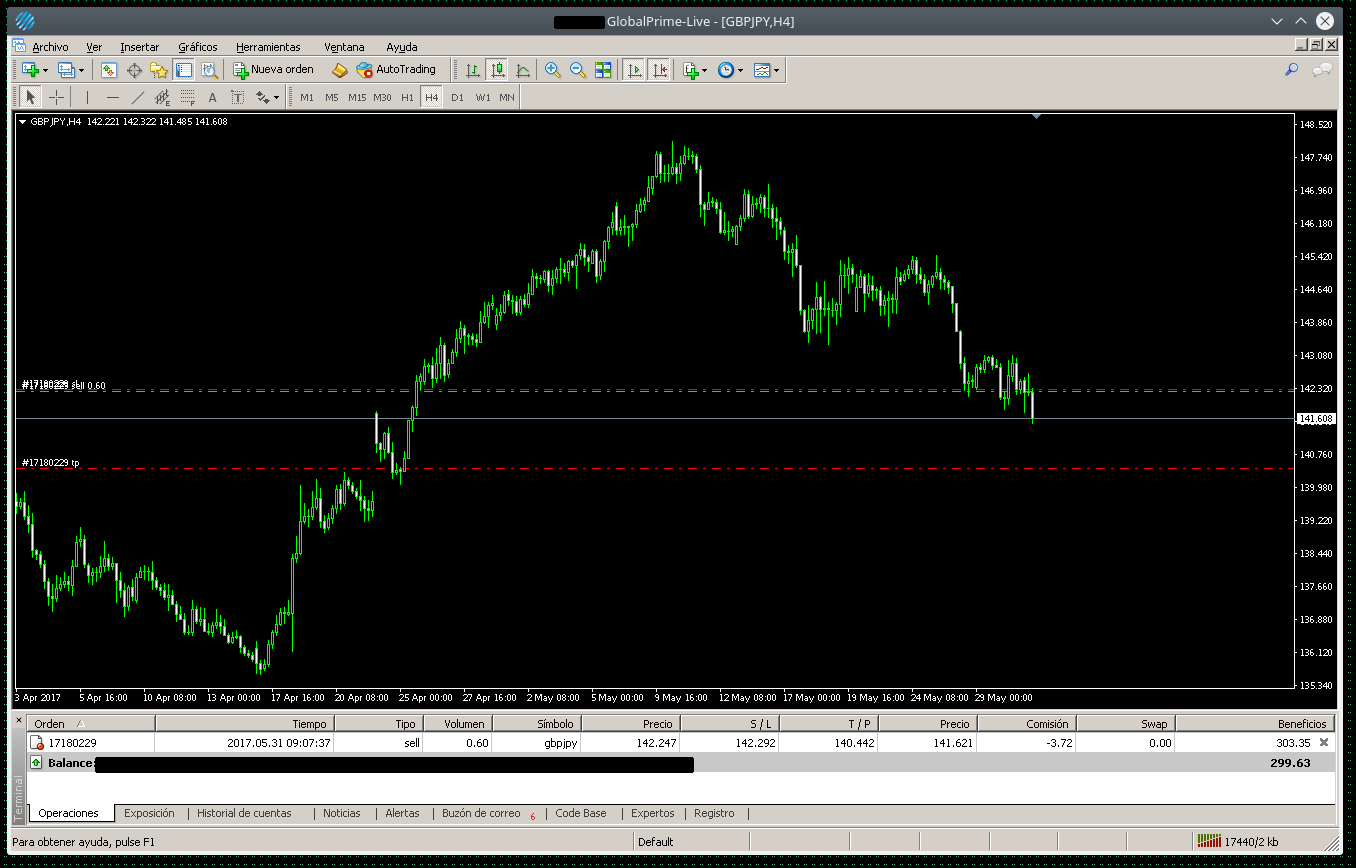Switch timeframe to D1

(457, 97)
